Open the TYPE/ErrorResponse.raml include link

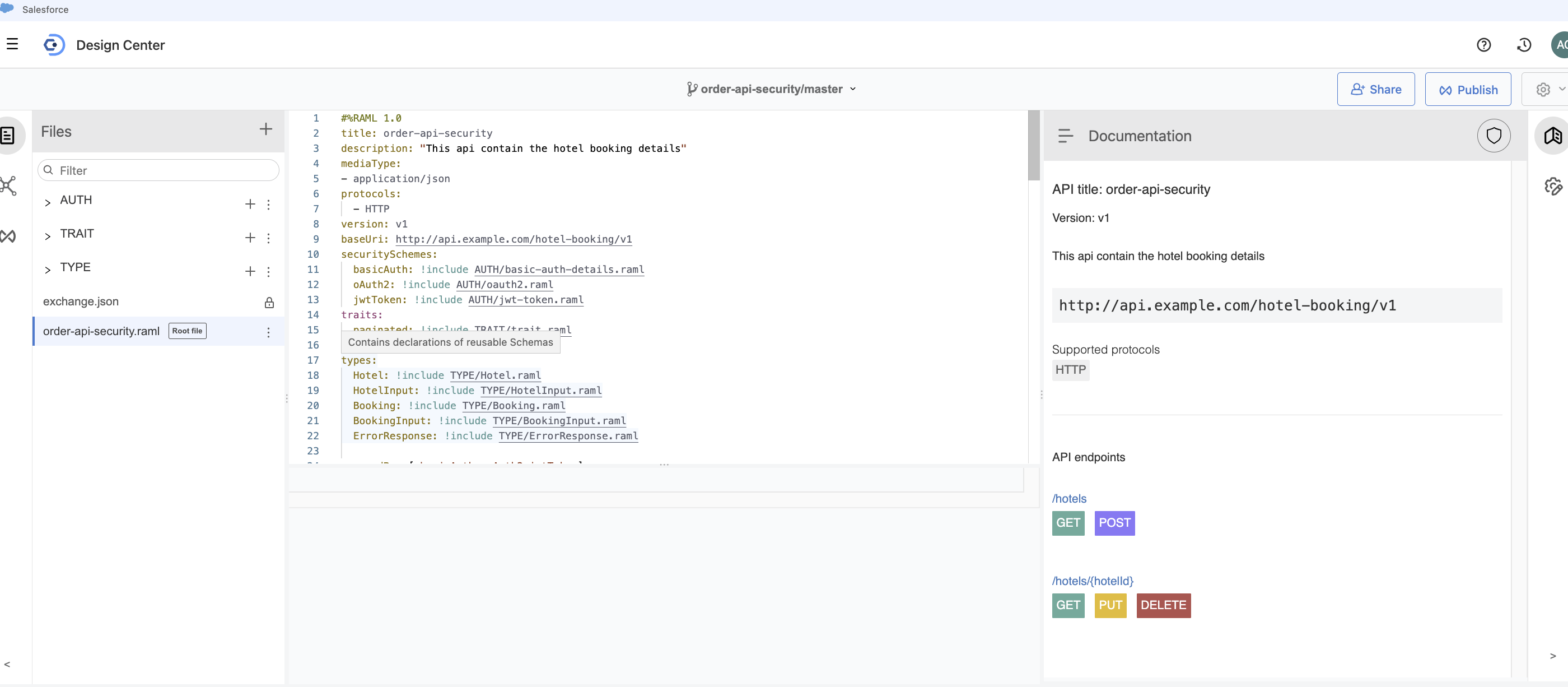[568, 436]
